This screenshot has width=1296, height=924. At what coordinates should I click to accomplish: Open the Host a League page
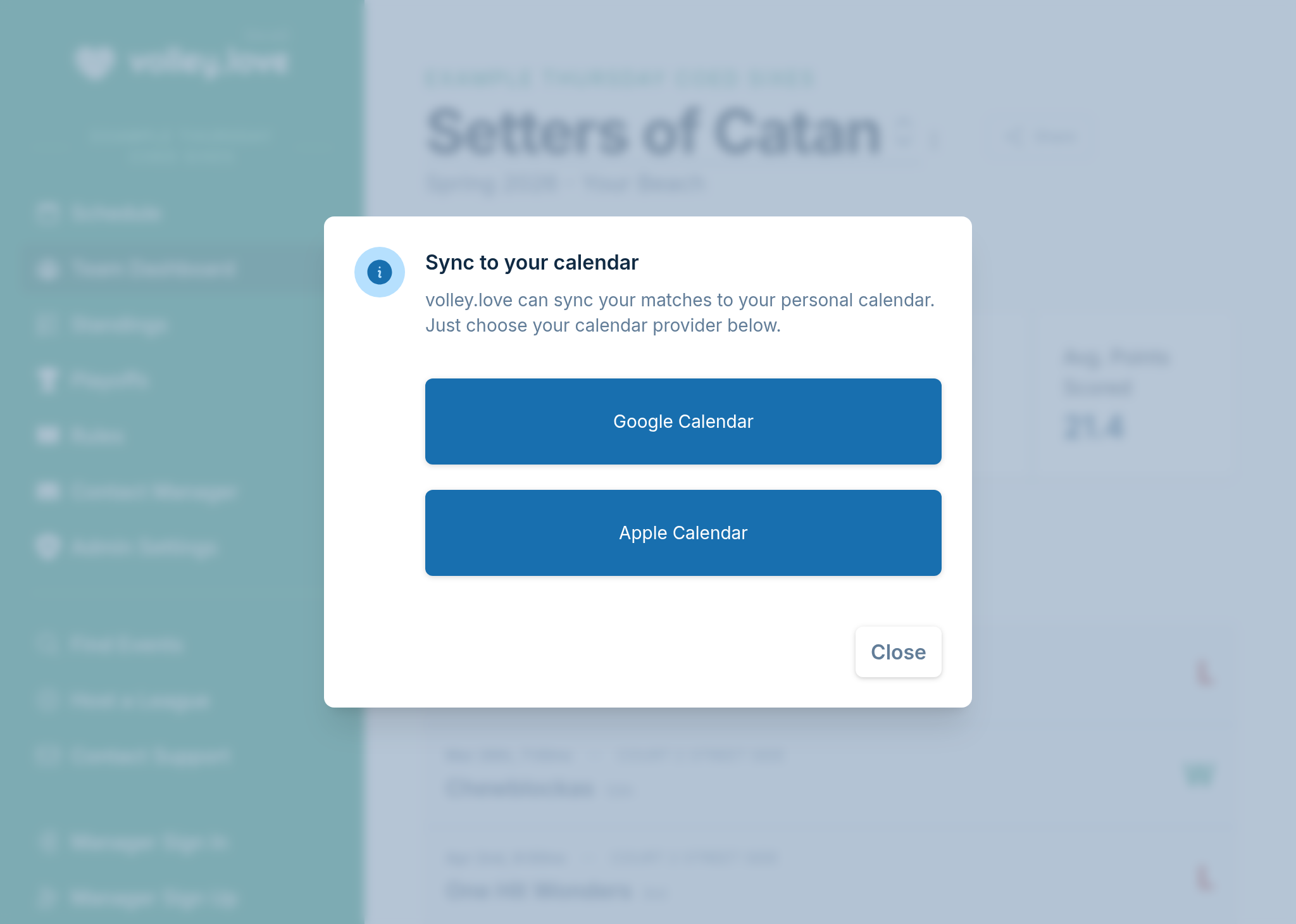pos(139,701)
